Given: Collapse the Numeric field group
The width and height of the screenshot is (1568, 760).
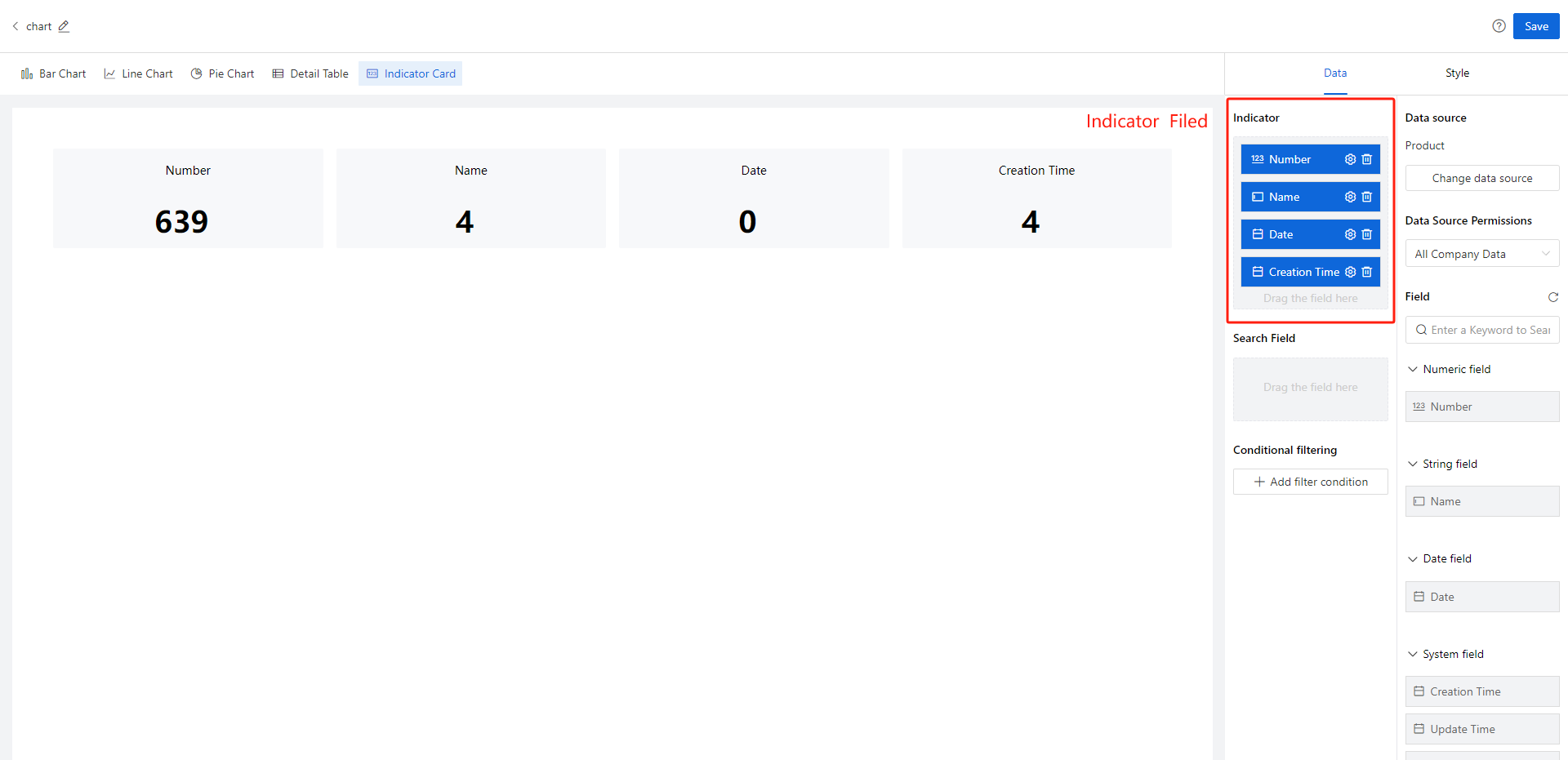Looking at the screenshot, I should (1412, 369).
